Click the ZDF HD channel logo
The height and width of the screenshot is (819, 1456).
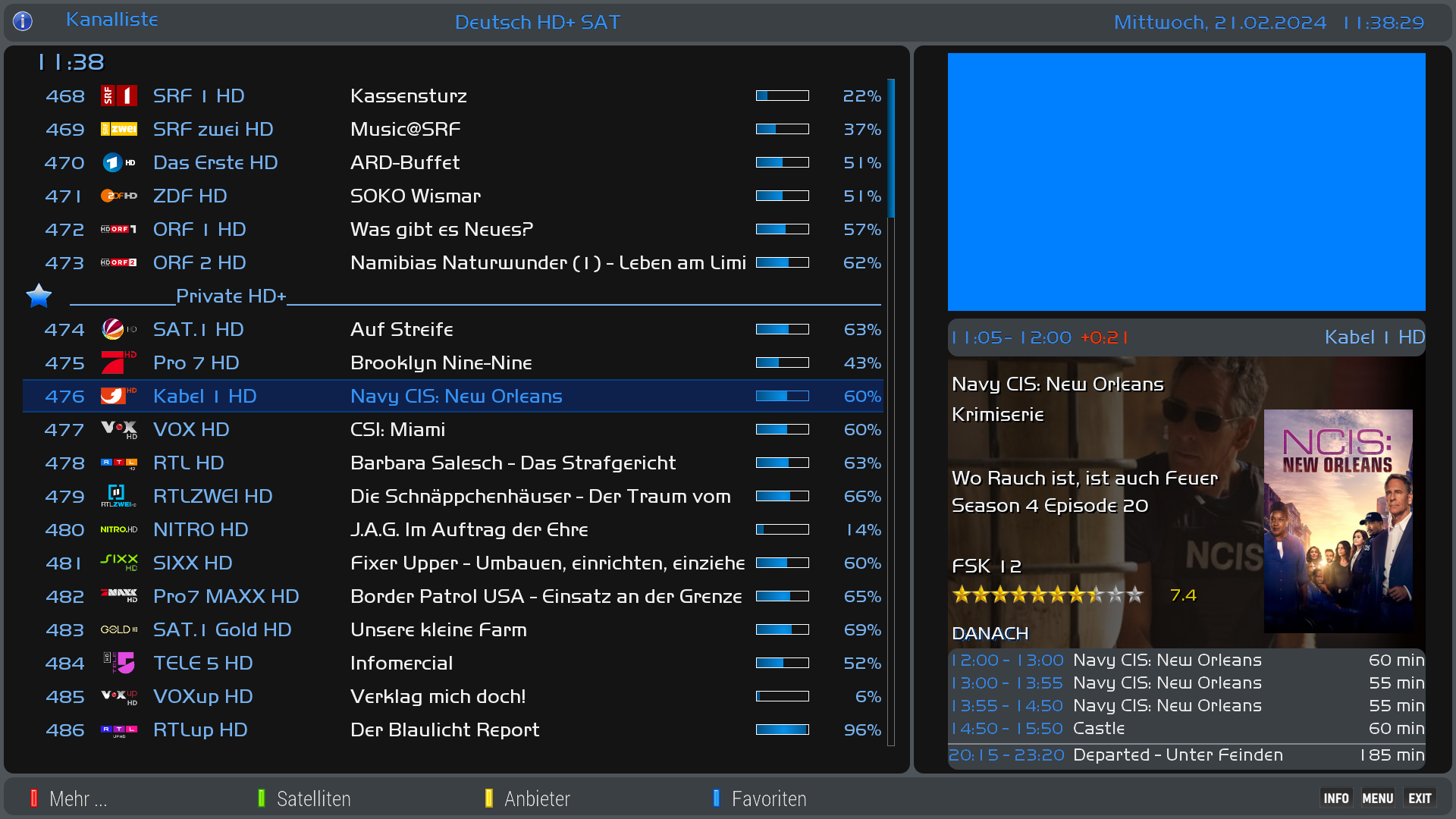pyautogui.click(x=119, y=196)
